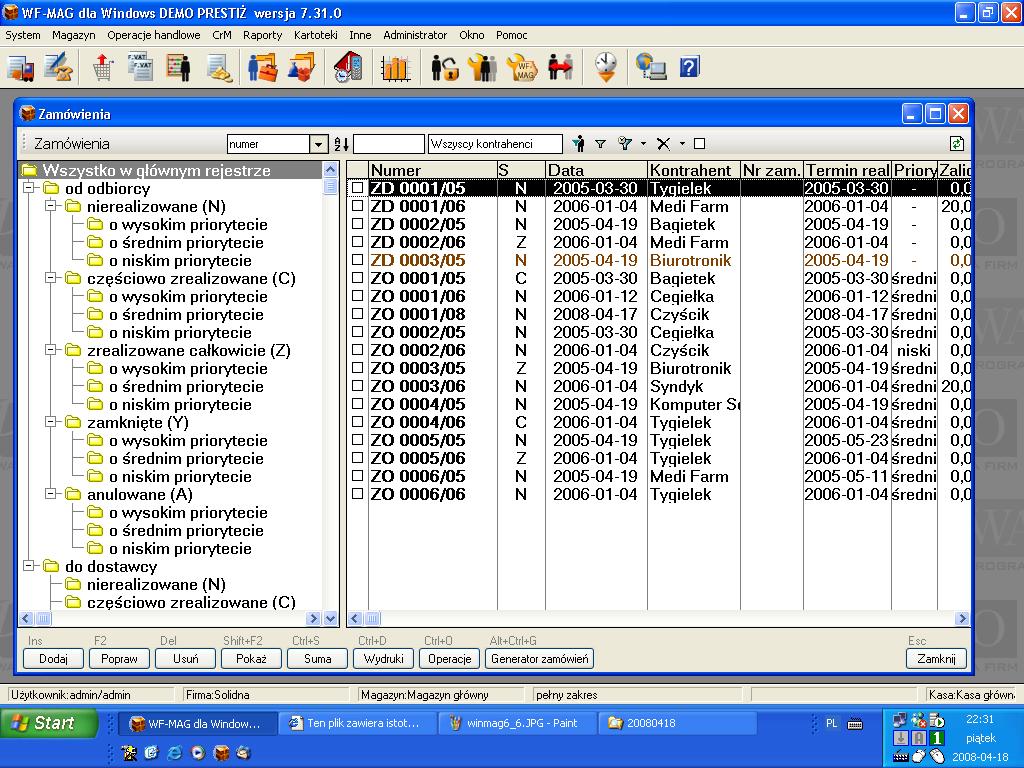
Task: Click in the search field beside the sort icon
Action: pyautogui.click(x=388, y=144)
